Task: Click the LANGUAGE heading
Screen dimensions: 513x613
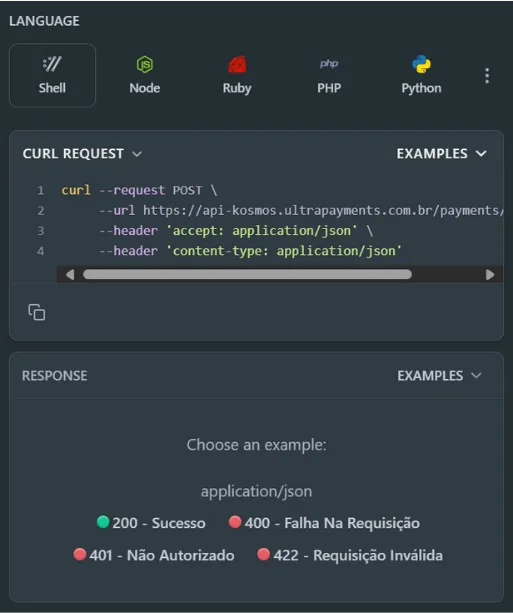Action: coord(44,21)
